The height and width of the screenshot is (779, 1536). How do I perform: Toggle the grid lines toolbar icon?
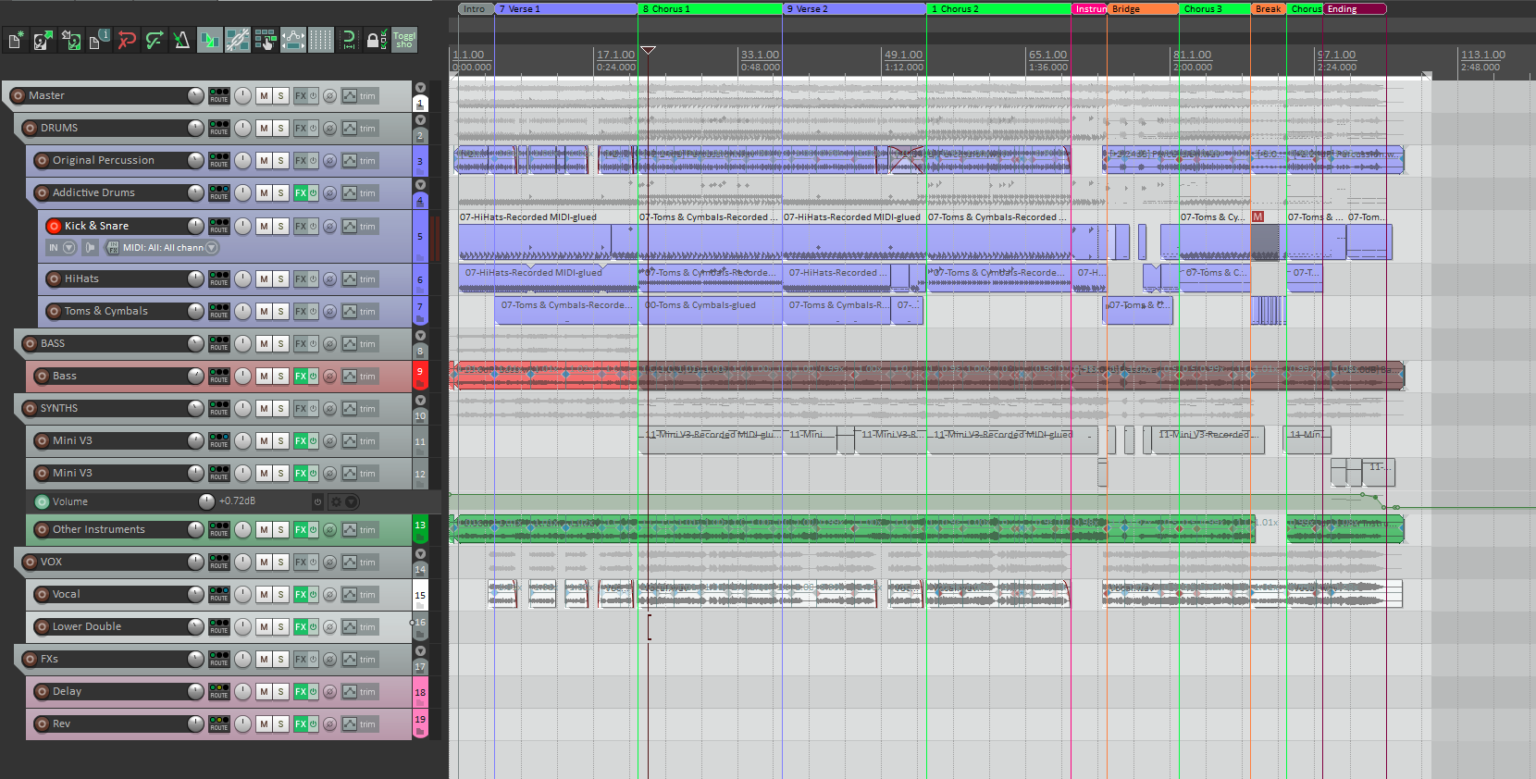320,40
